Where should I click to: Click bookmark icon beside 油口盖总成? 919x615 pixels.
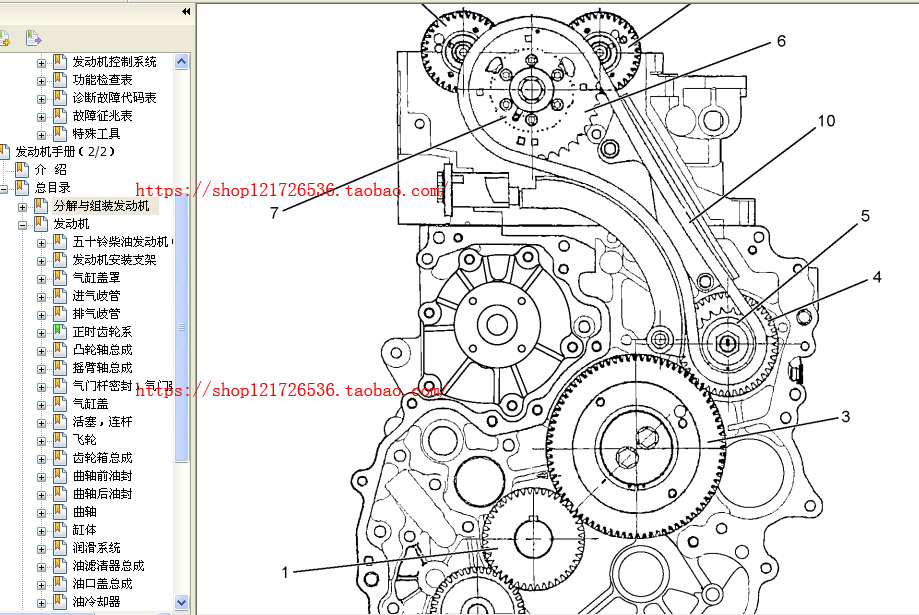click(60, 584)
